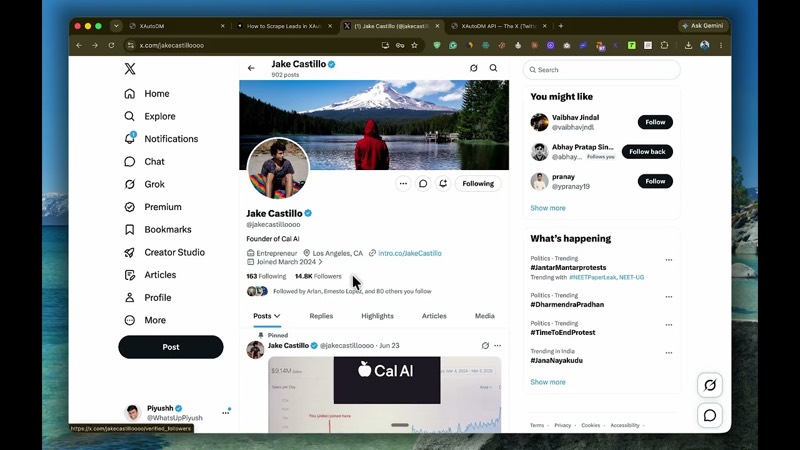Screen dimensions: 800x450
Task: Switch to Replies tab
Action: 321,316
